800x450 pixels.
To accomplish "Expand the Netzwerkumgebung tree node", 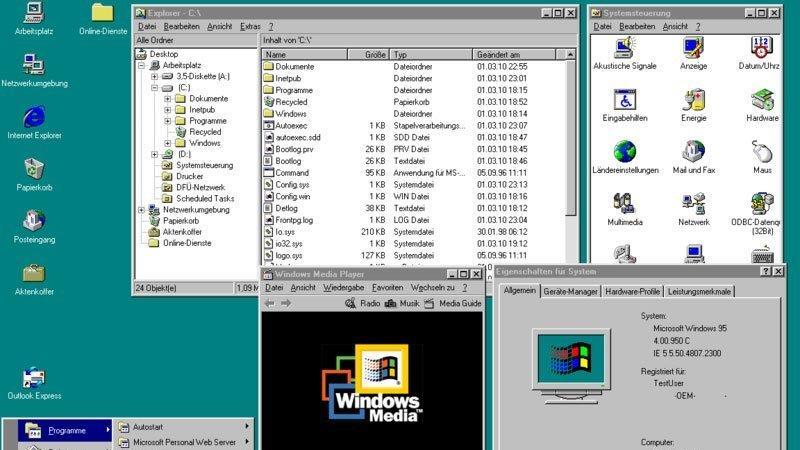I will tap(141, 210).
